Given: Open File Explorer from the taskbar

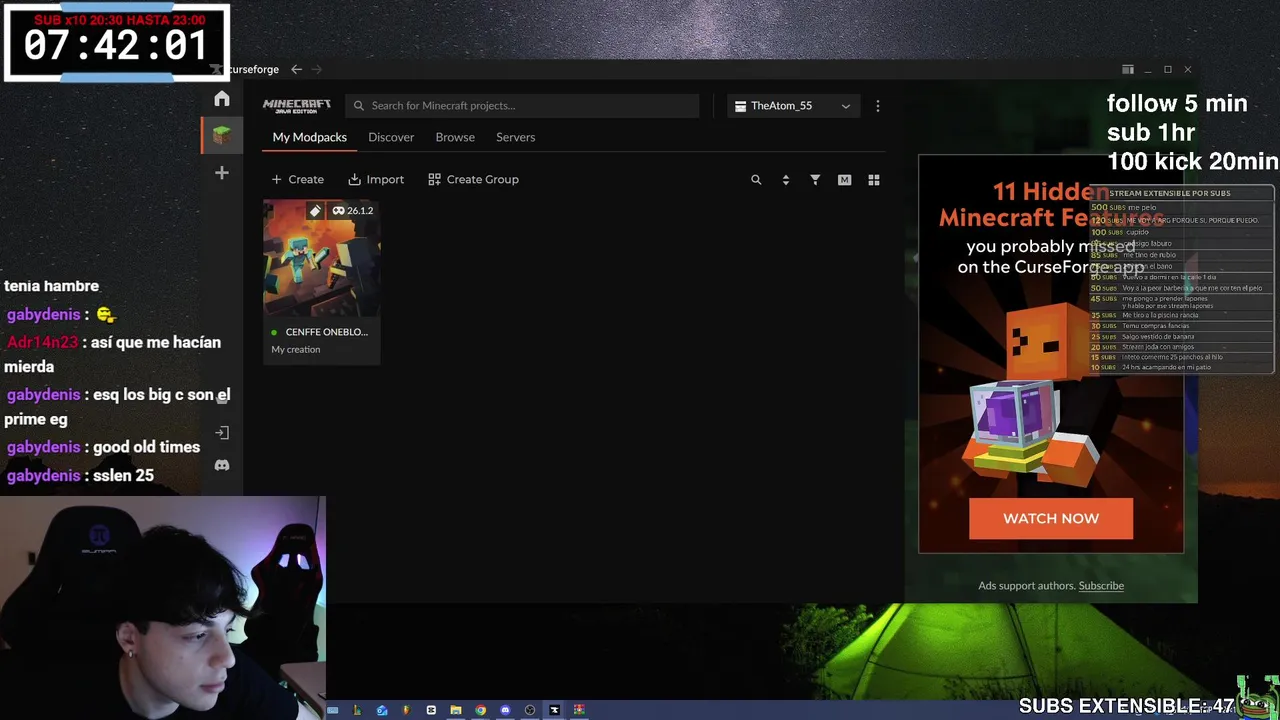Looking at the screenshot, I should 456,710.
